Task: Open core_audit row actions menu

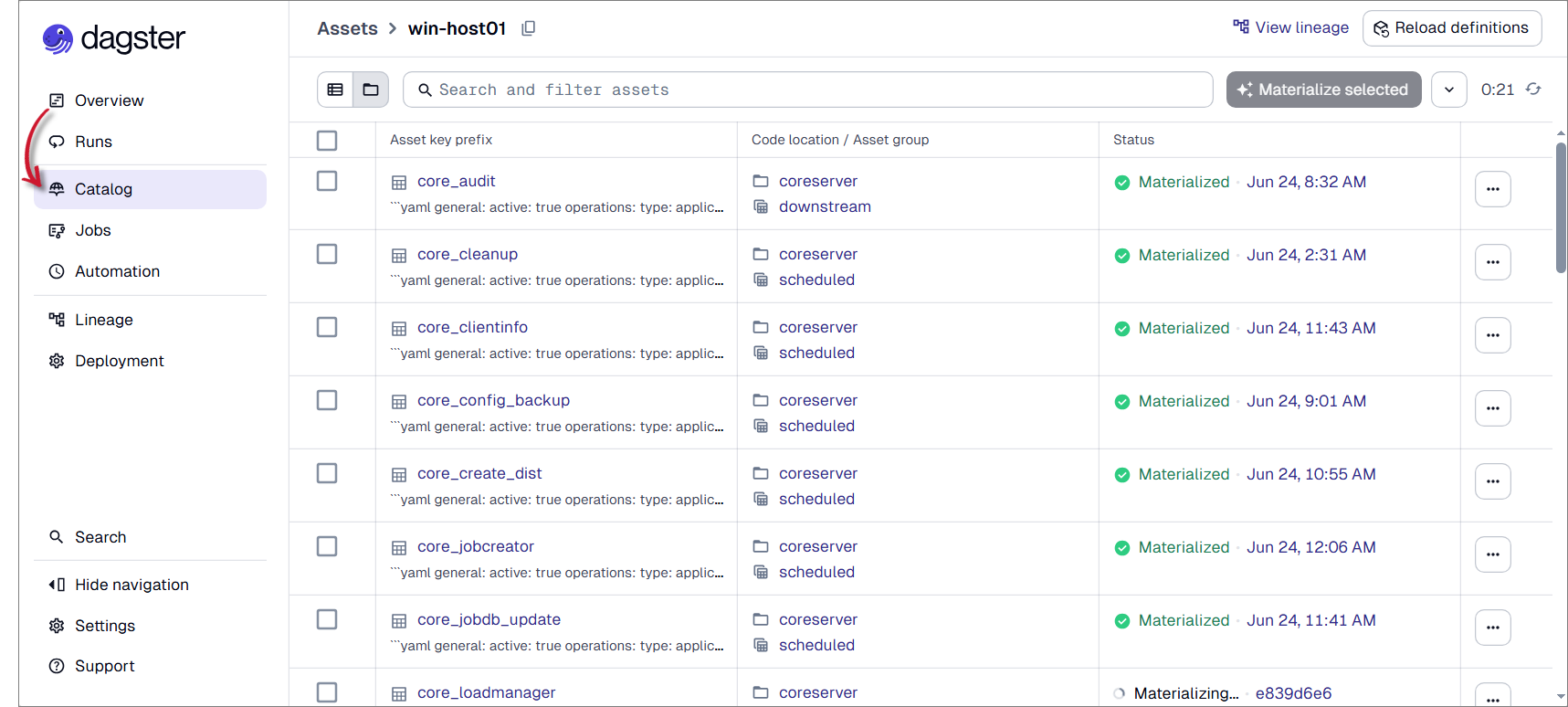Action: [x=1493, y=189]
